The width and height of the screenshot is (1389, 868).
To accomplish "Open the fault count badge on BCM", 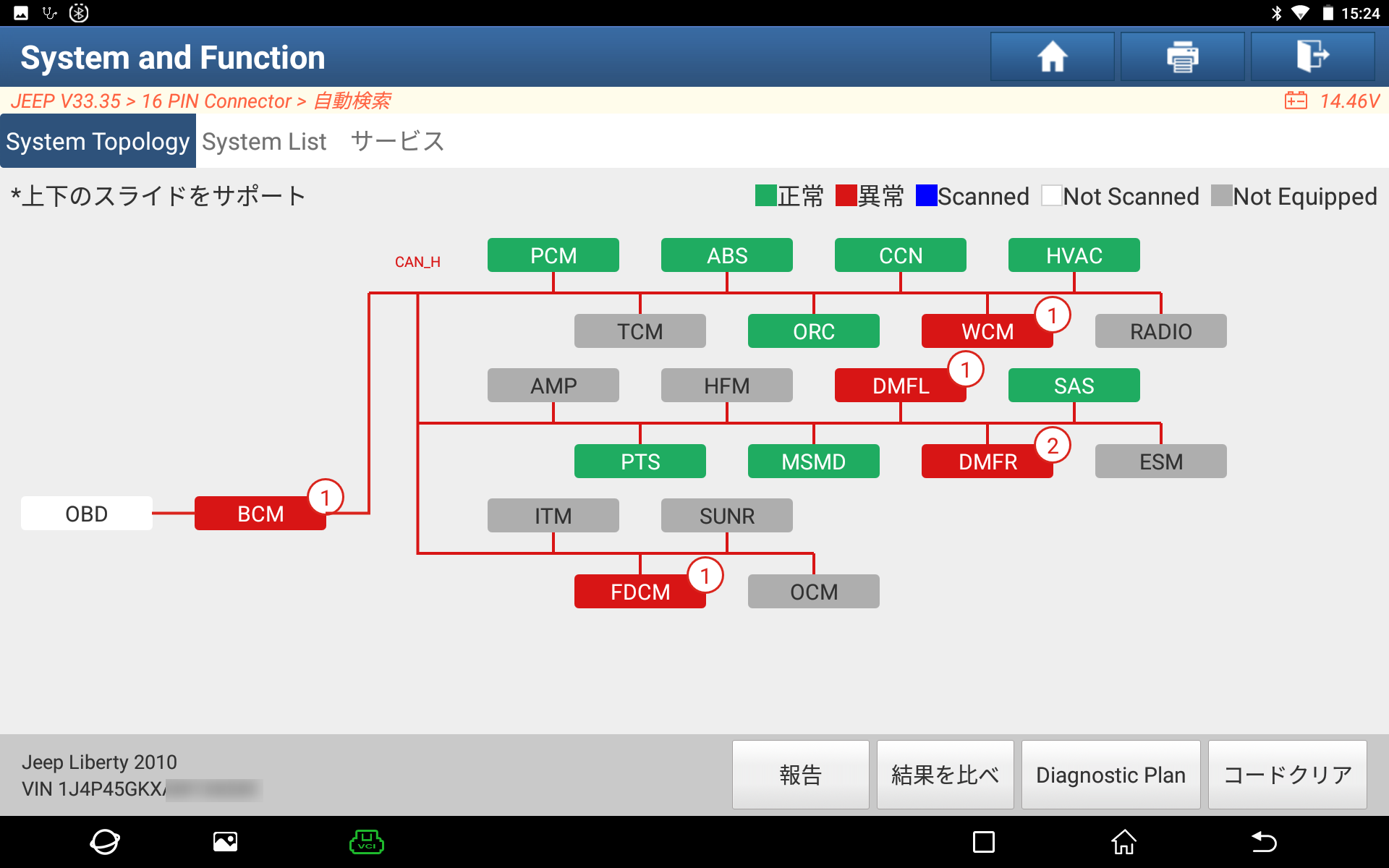I will [326, 498].
